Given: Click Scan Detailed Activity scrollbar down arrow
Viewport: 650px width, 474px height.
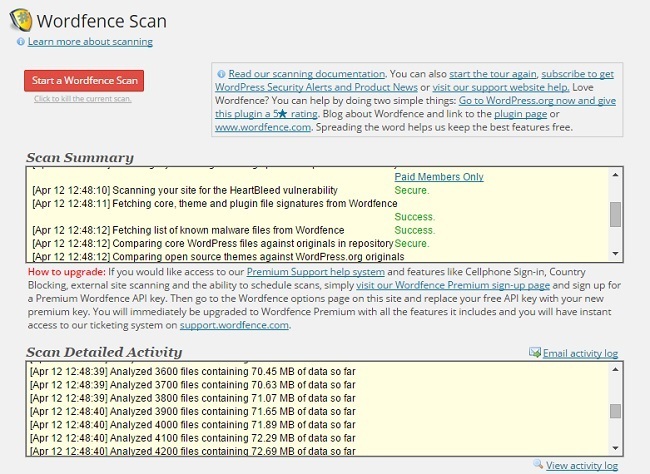Looking at the screenshot, I should 616,448.
